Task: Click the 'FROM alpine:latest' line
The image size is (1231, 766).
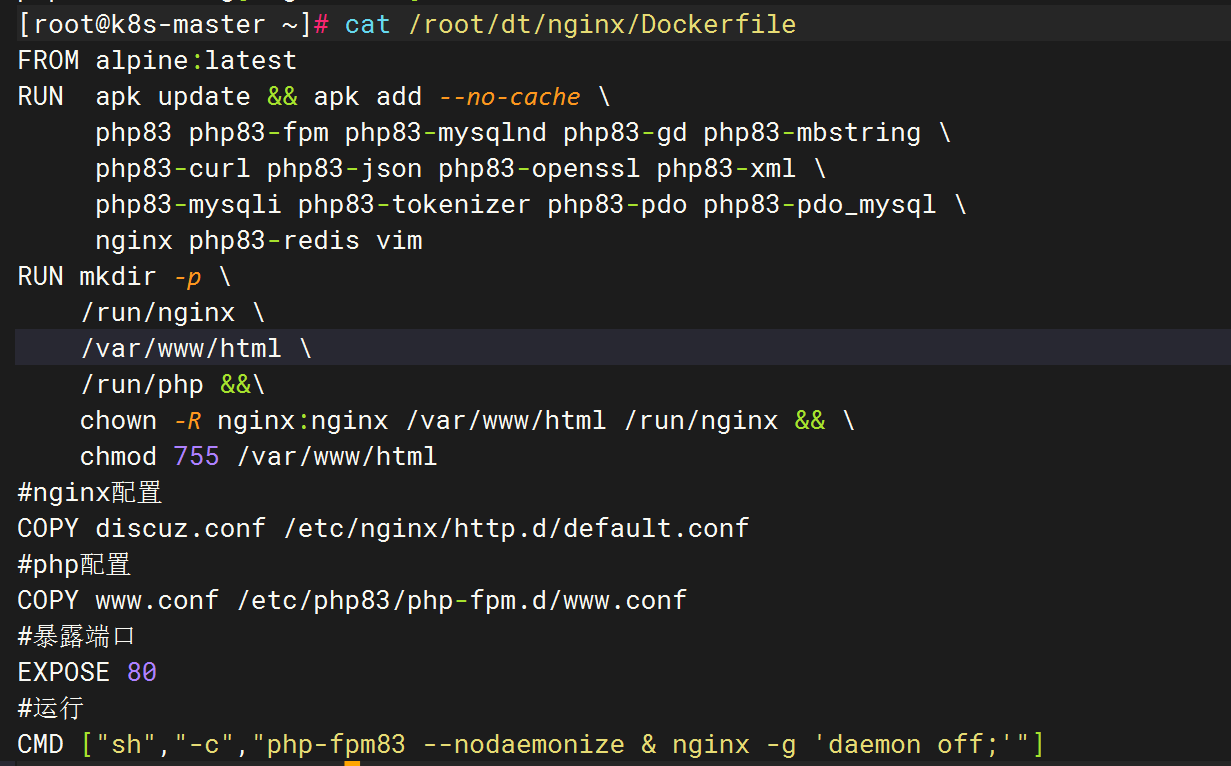Action: click(157, 60)
